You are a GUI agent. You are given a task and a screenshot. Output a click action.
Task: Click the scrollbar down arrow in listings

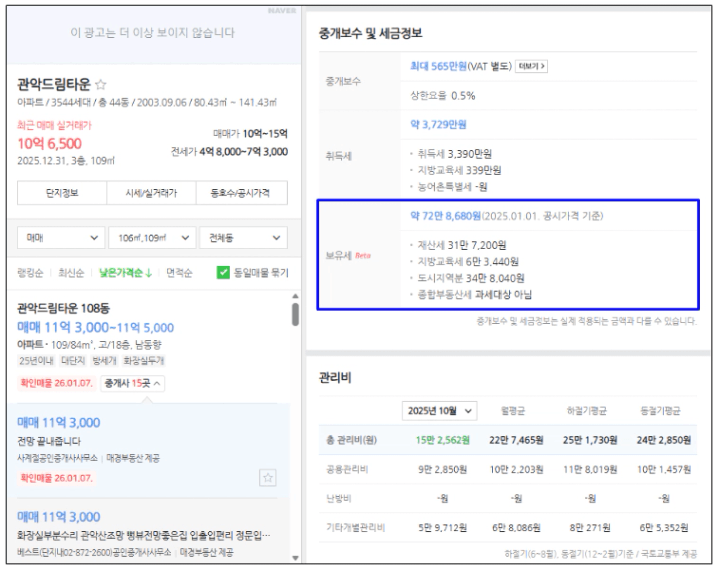(294, 557)
